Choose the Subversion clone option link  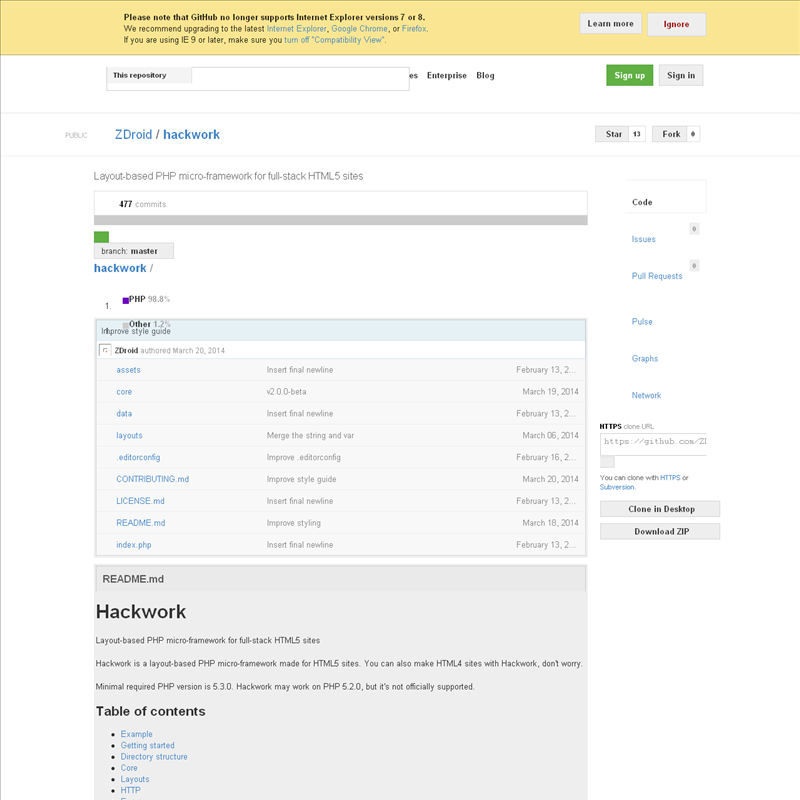(x=617, y=487)
